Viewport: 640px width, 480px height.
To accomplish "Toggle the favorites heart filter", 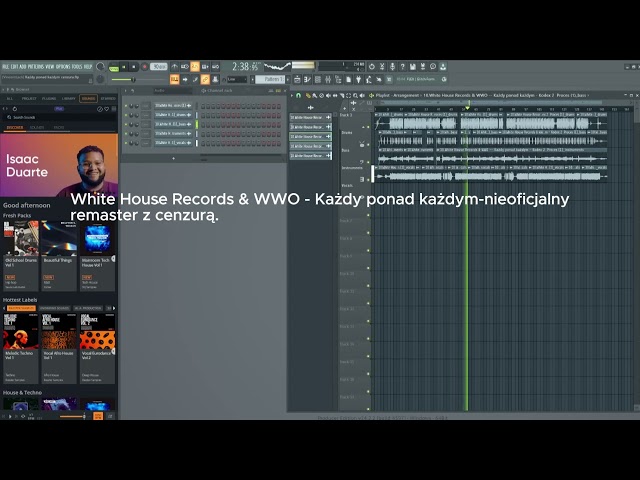I will 107,109.
